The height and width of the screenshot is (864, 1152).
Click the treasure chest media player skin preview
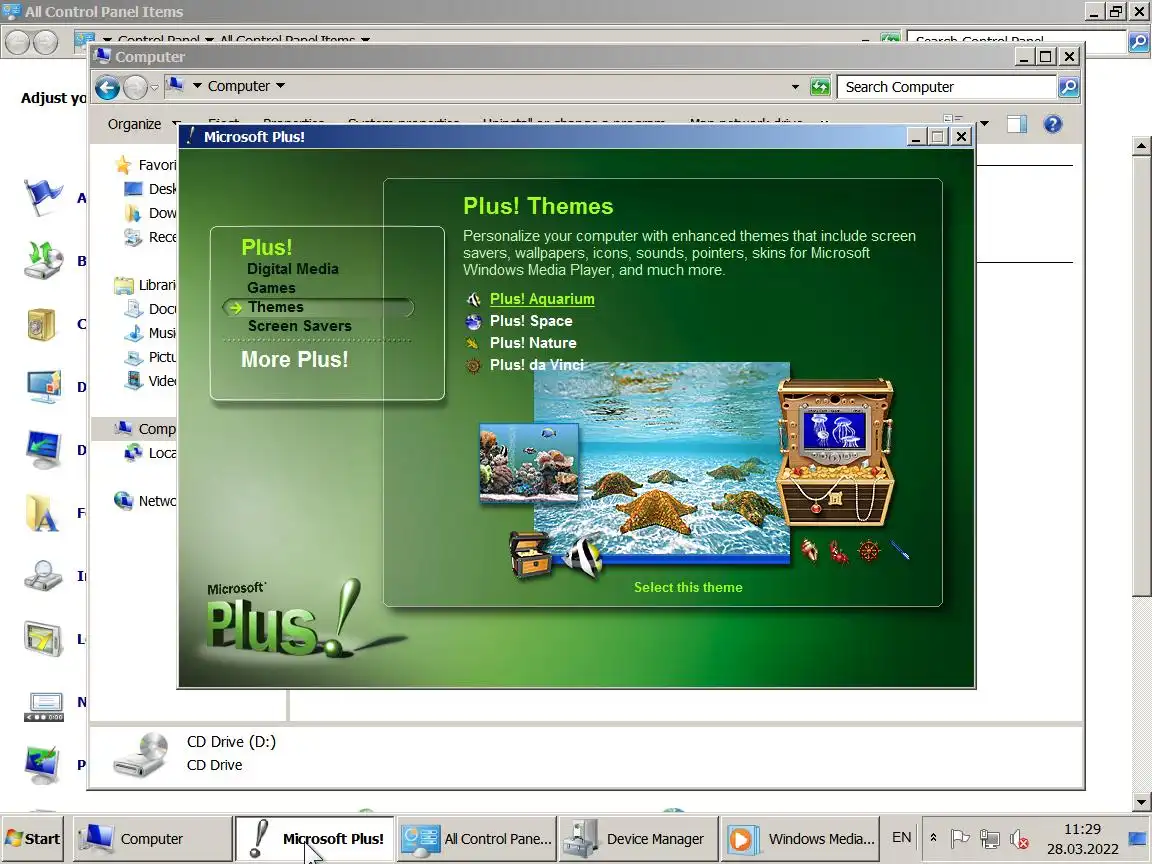[836, 452]
